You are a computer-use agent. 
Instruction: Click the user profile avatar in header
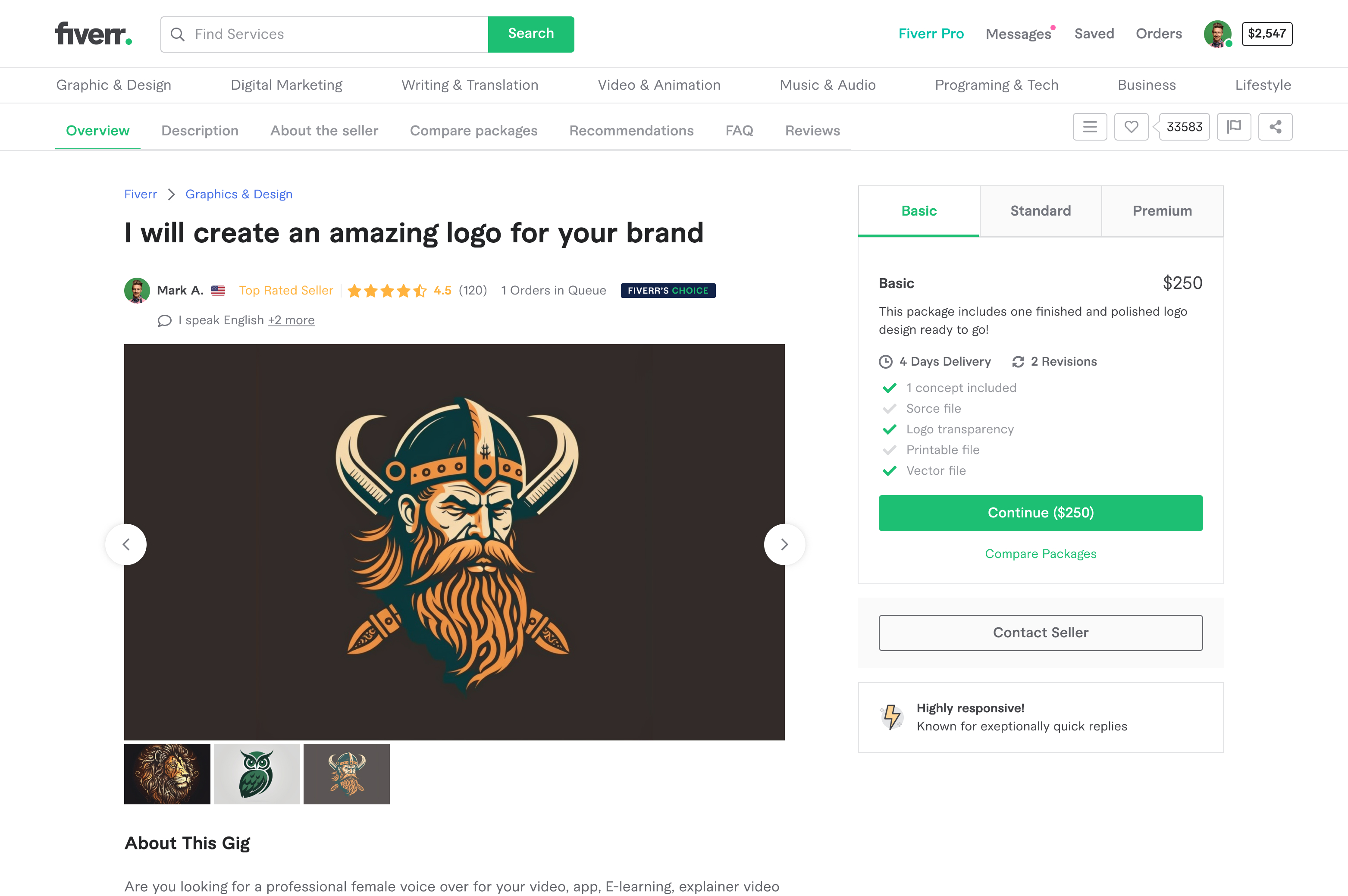tap(1217, 34)
